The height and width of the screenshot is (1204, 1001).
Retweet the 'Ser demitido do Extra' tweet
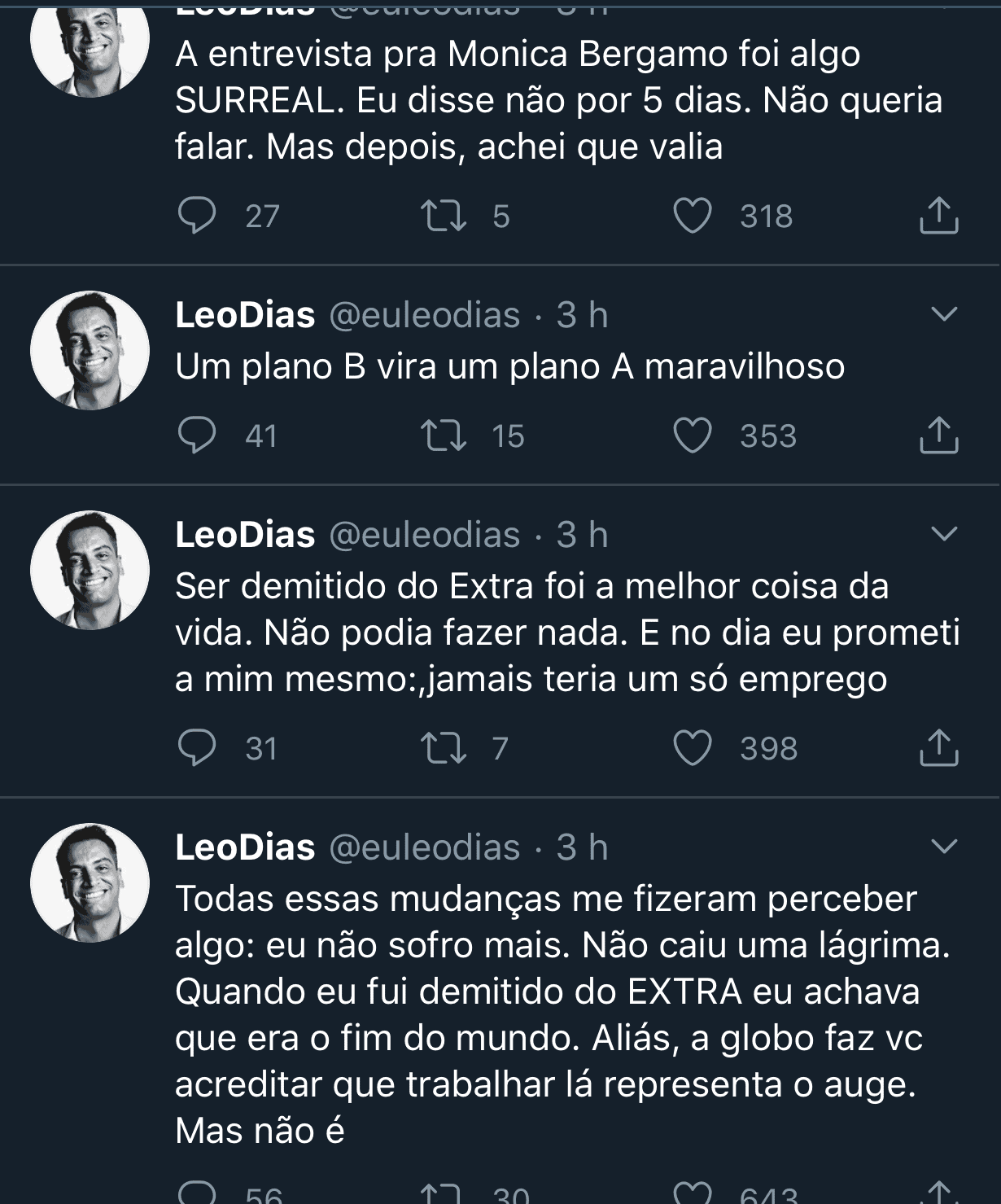444,748
